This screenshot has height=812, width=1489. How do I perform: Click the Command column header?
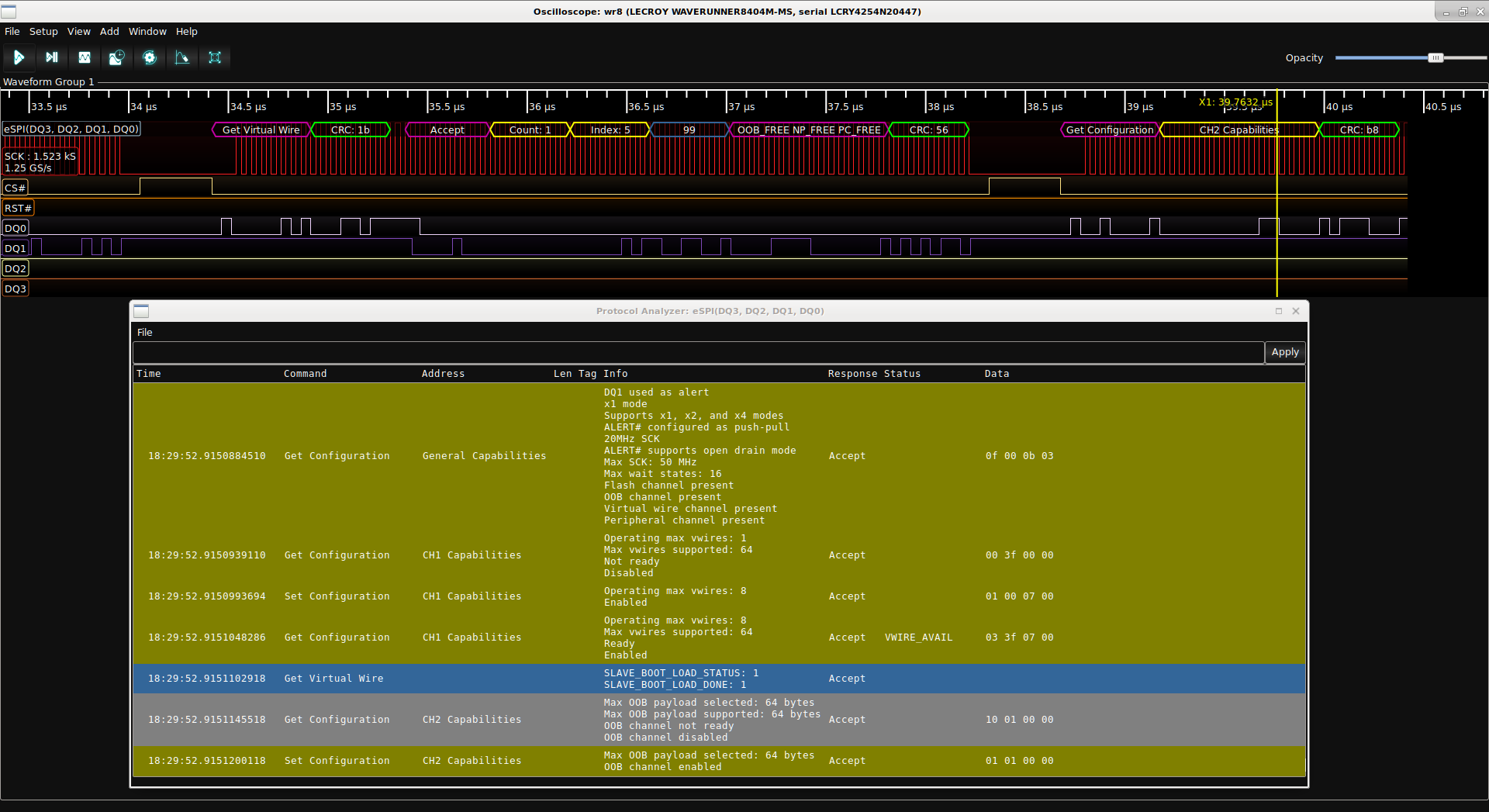tap(305, 374)
